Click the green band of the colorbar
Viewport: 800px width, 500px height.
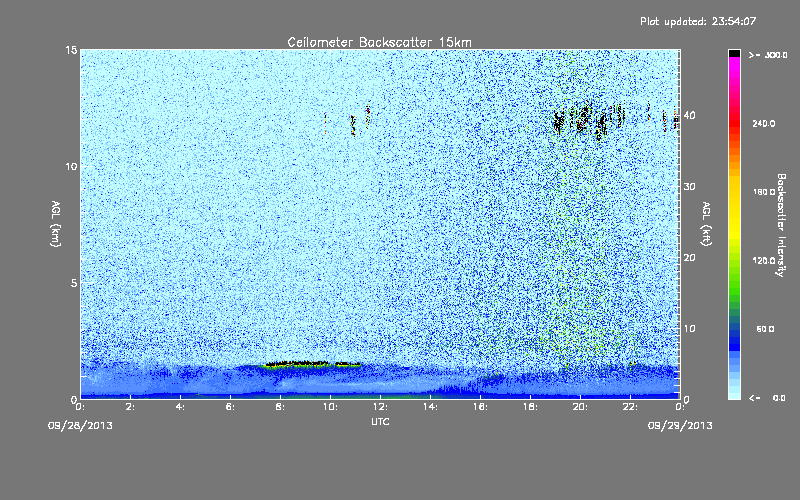point(734,286)
